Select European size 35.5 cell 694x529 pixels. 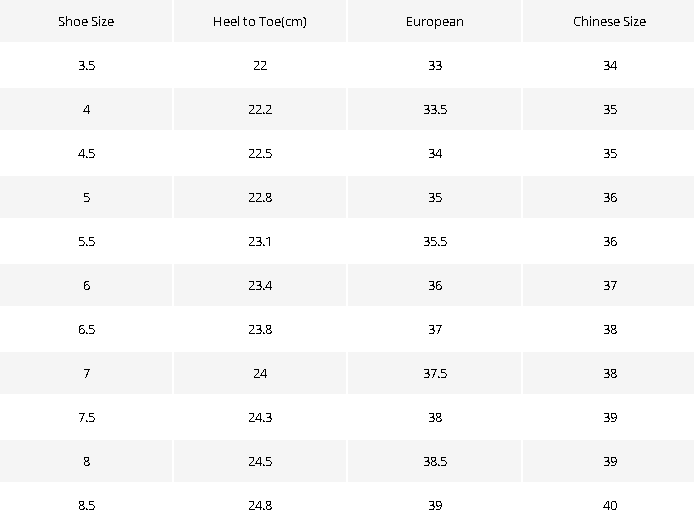tap(435, 241)
